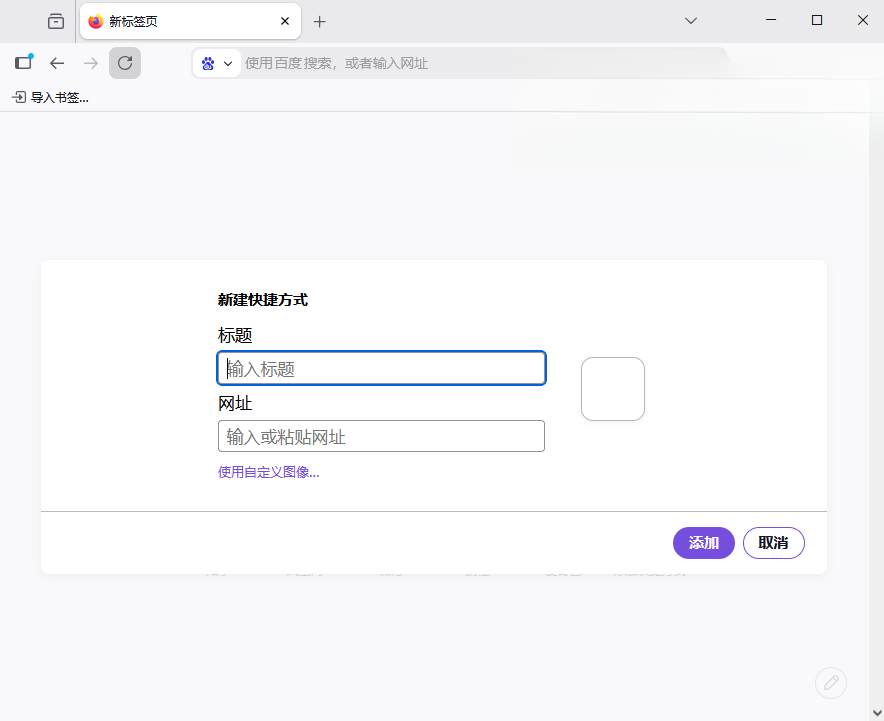Open a new tab with plus button

320,21
